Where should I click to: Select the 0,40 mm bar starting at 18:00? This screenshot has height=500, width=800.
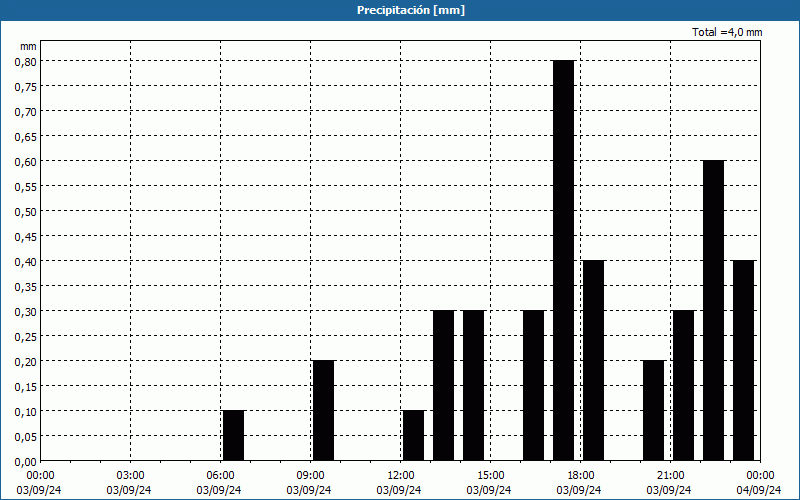click(x=593, y=360)
